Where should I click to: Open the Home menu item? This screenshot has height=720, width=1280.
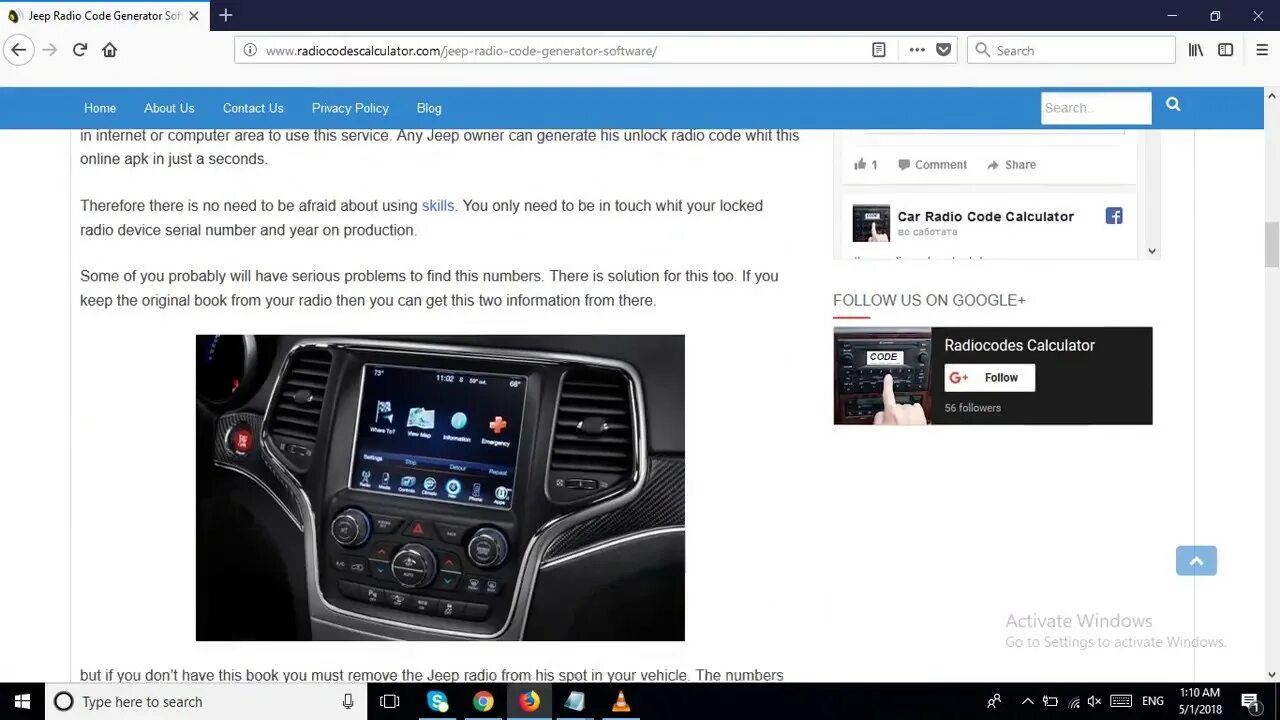pyautogui.click(x=100, y=108)
